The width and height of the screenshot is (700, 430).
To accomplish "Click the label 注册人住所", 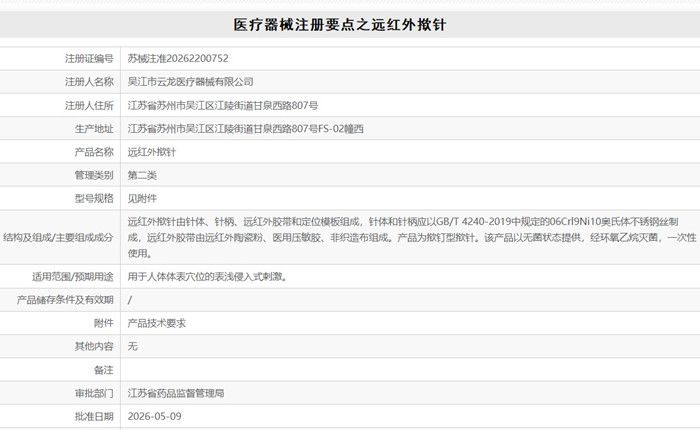I will click(89, 105).
